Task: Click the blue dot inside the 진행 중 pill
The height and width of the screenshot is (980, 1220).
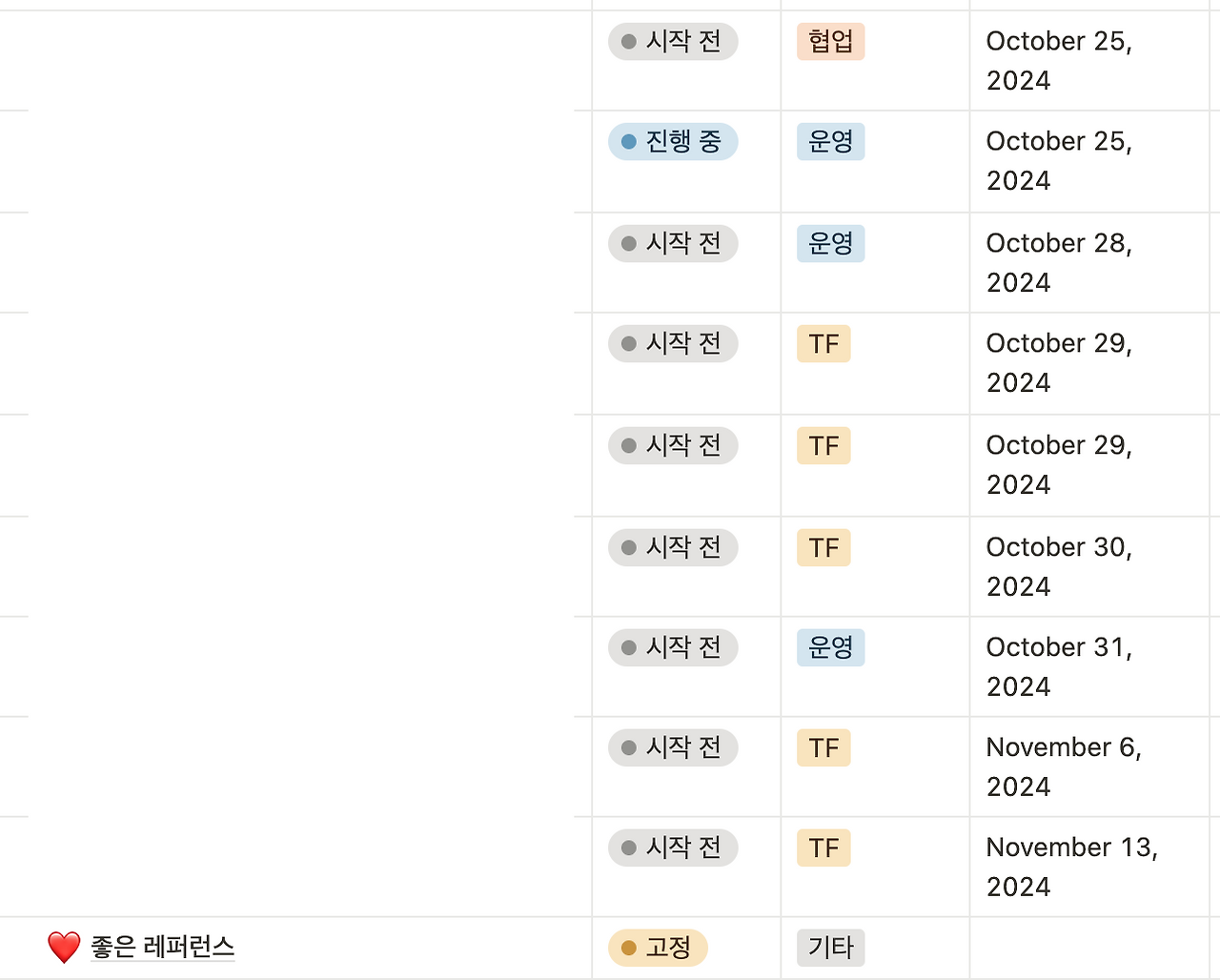Action: coord(627,141)
